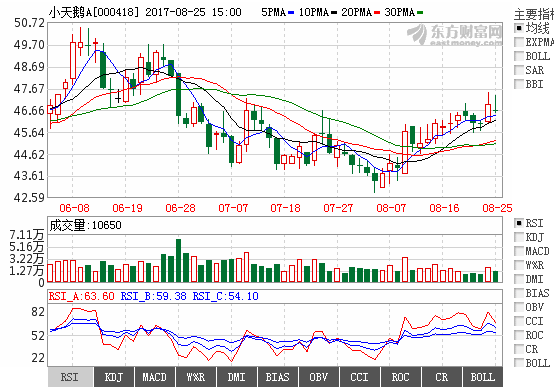
Task: Click the eastmoney.com watermark logo
Action: coord(455,35)
